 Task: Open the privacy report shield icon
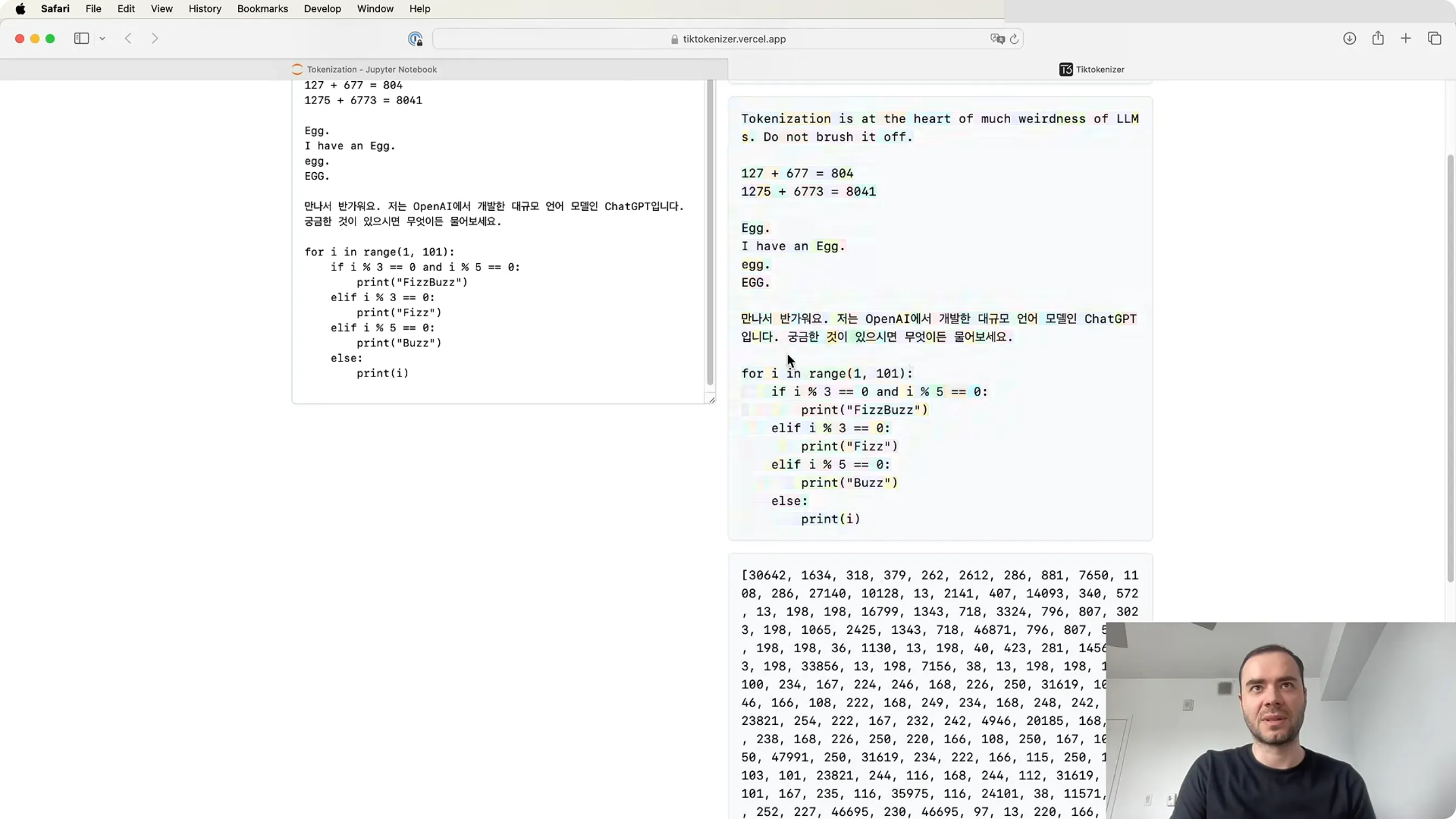(415, 38)
